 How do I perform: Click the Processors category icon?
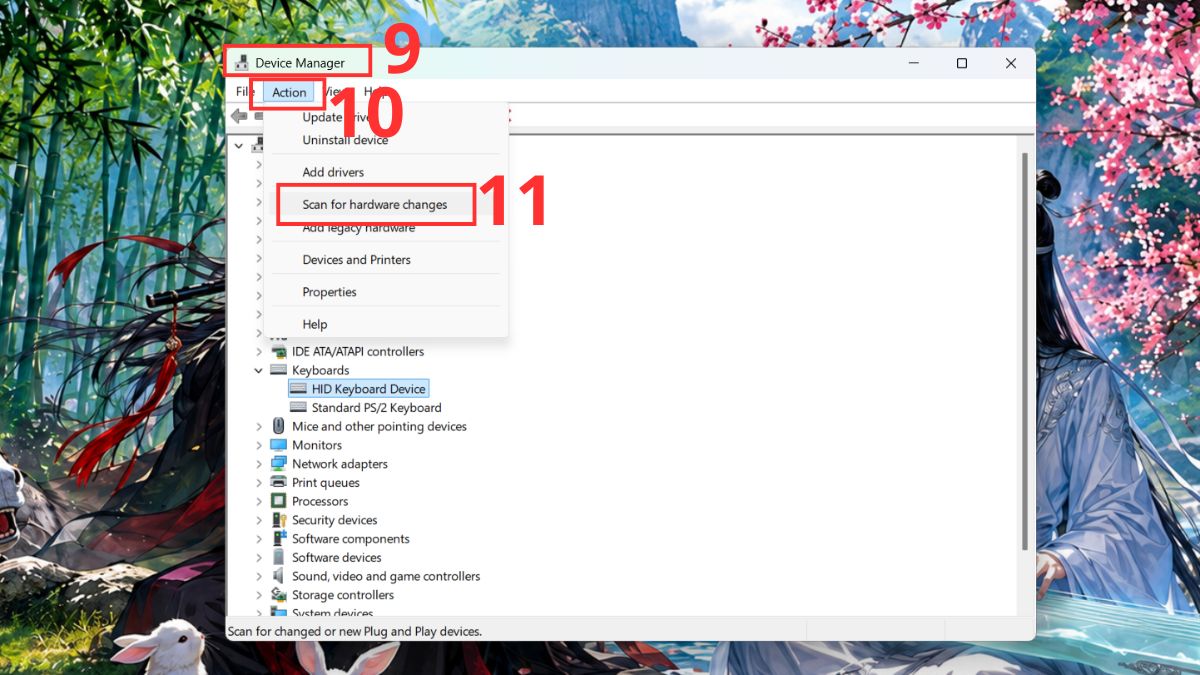click(279, 501)
